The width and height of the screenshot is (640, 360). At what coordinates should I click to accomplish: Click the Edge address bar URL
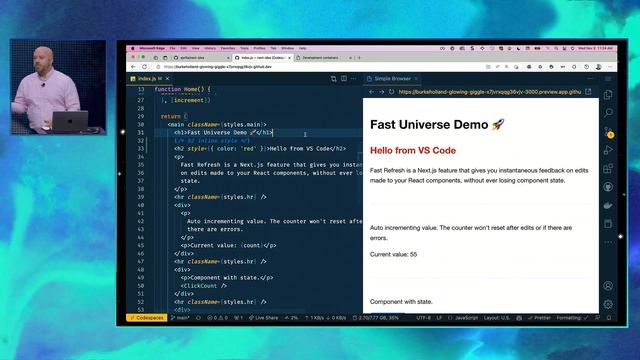tap(218, 67)
